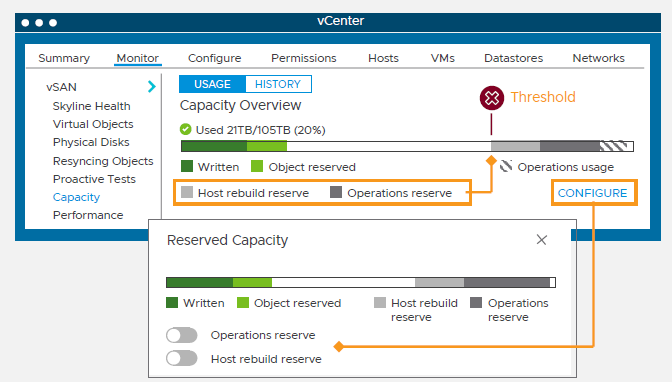
Task: Open the Configure tab
Action: click(x=215, y=58)
